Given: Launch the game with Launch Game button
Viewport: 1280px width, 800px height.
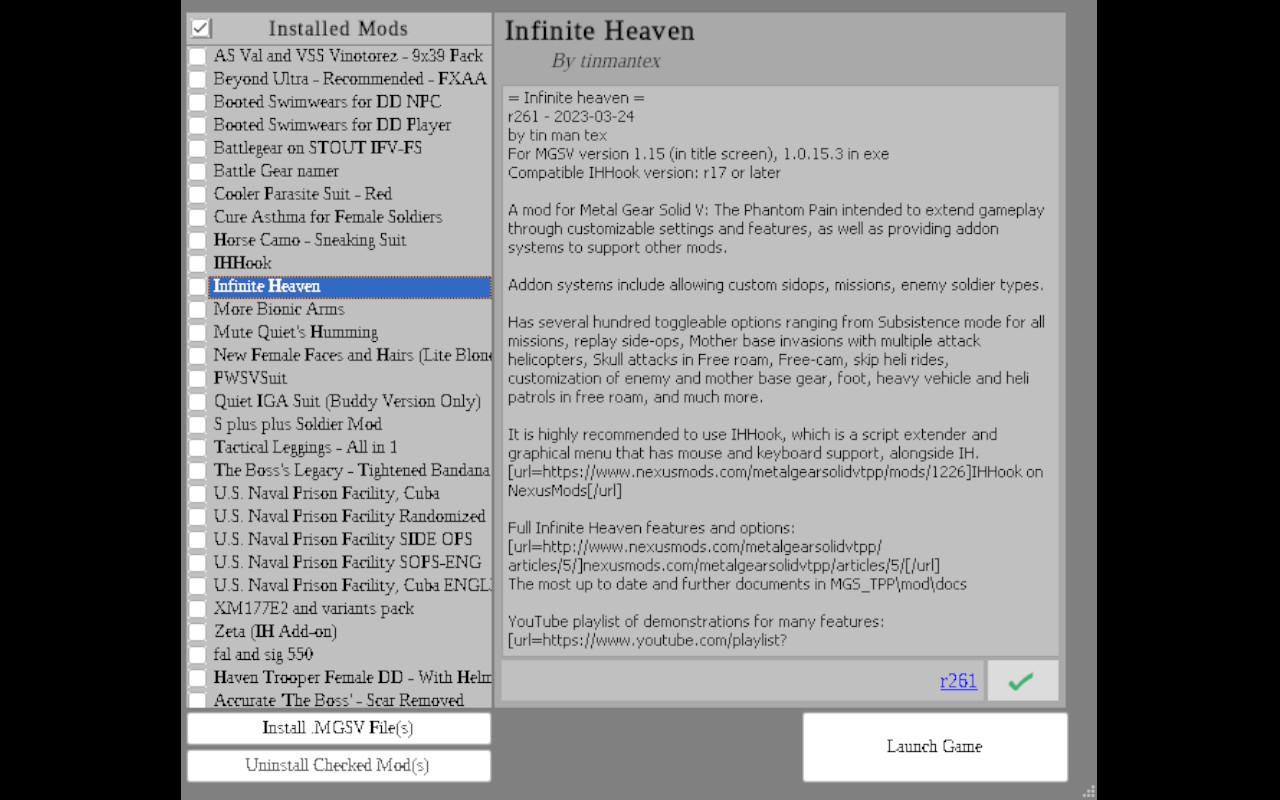Looking at the screenshot, I should tap(934, 747).
